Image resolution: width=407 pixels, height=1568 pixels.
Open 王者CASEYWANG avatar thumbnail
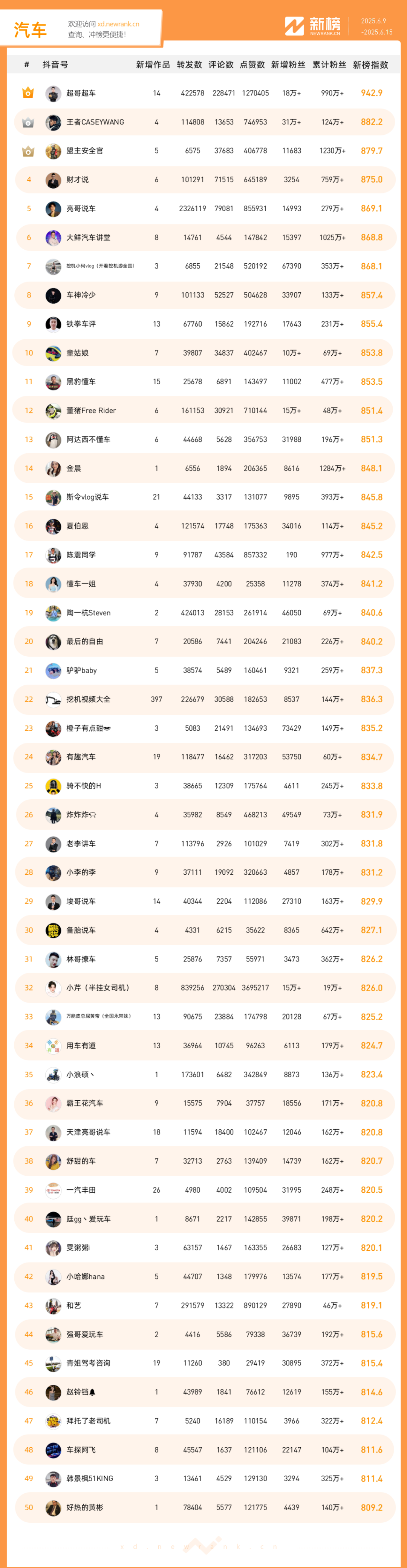click(x=54, y=122)
